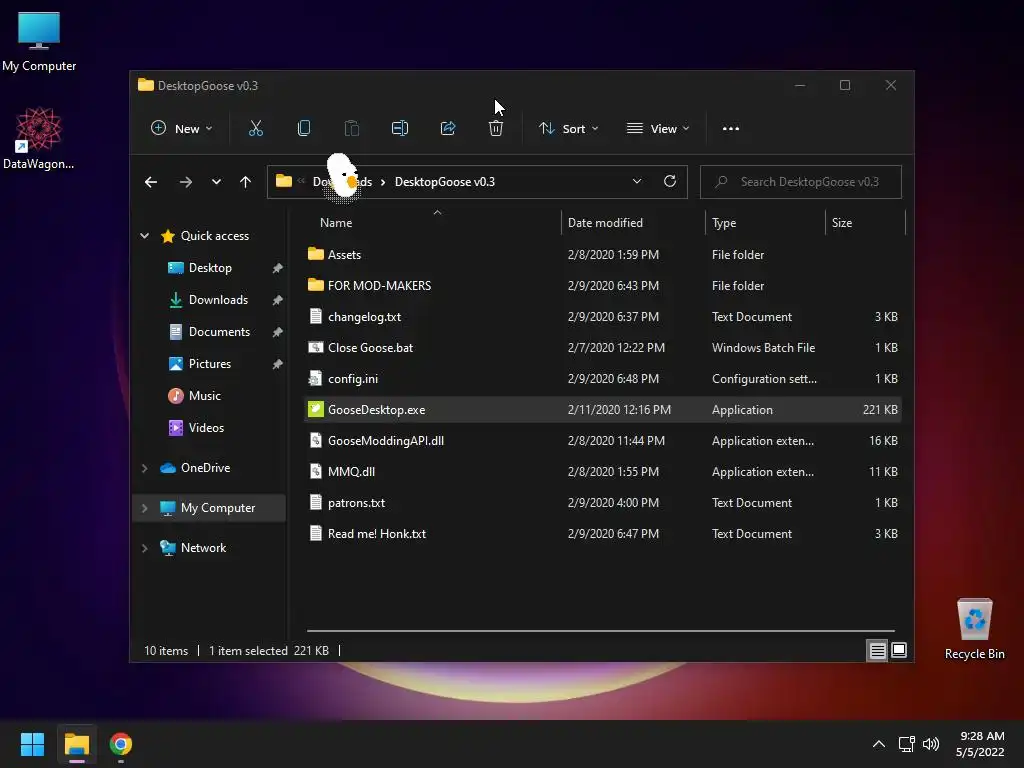The height and width of the screenshot is (768, 1024).
Task: Click the Delete trash icon
Action: (x=496, y=129)
